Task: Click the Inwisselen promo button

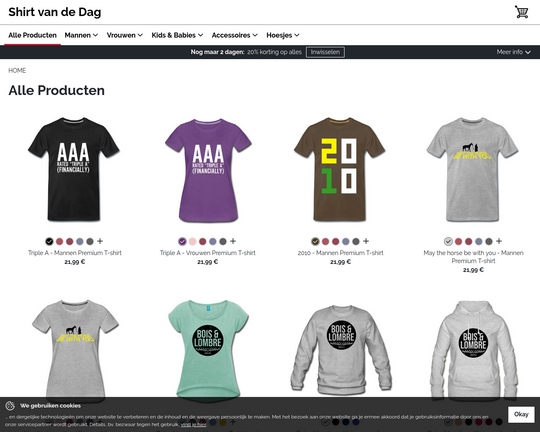Action: pos(325,52)
